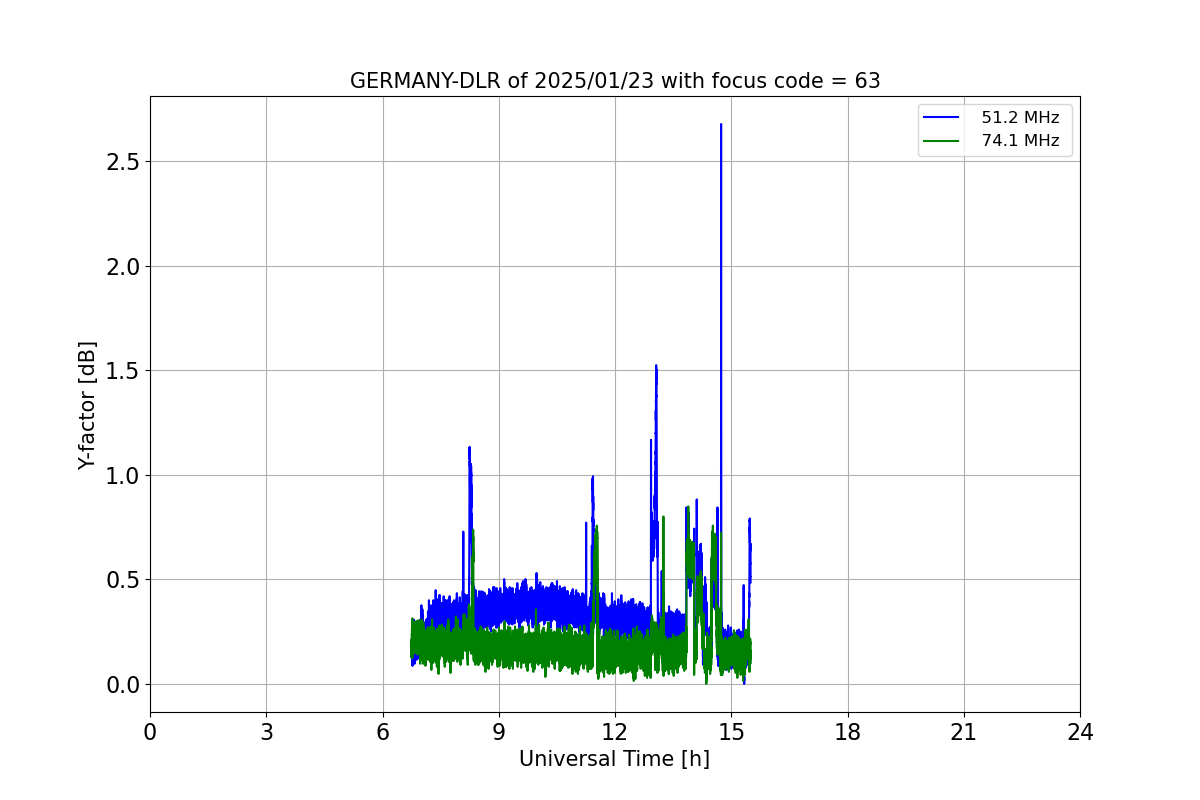The height and width of the screenshot is (800, 1200).
Task: Click the y-axis tick label 0.0
Action: point(124,685)
